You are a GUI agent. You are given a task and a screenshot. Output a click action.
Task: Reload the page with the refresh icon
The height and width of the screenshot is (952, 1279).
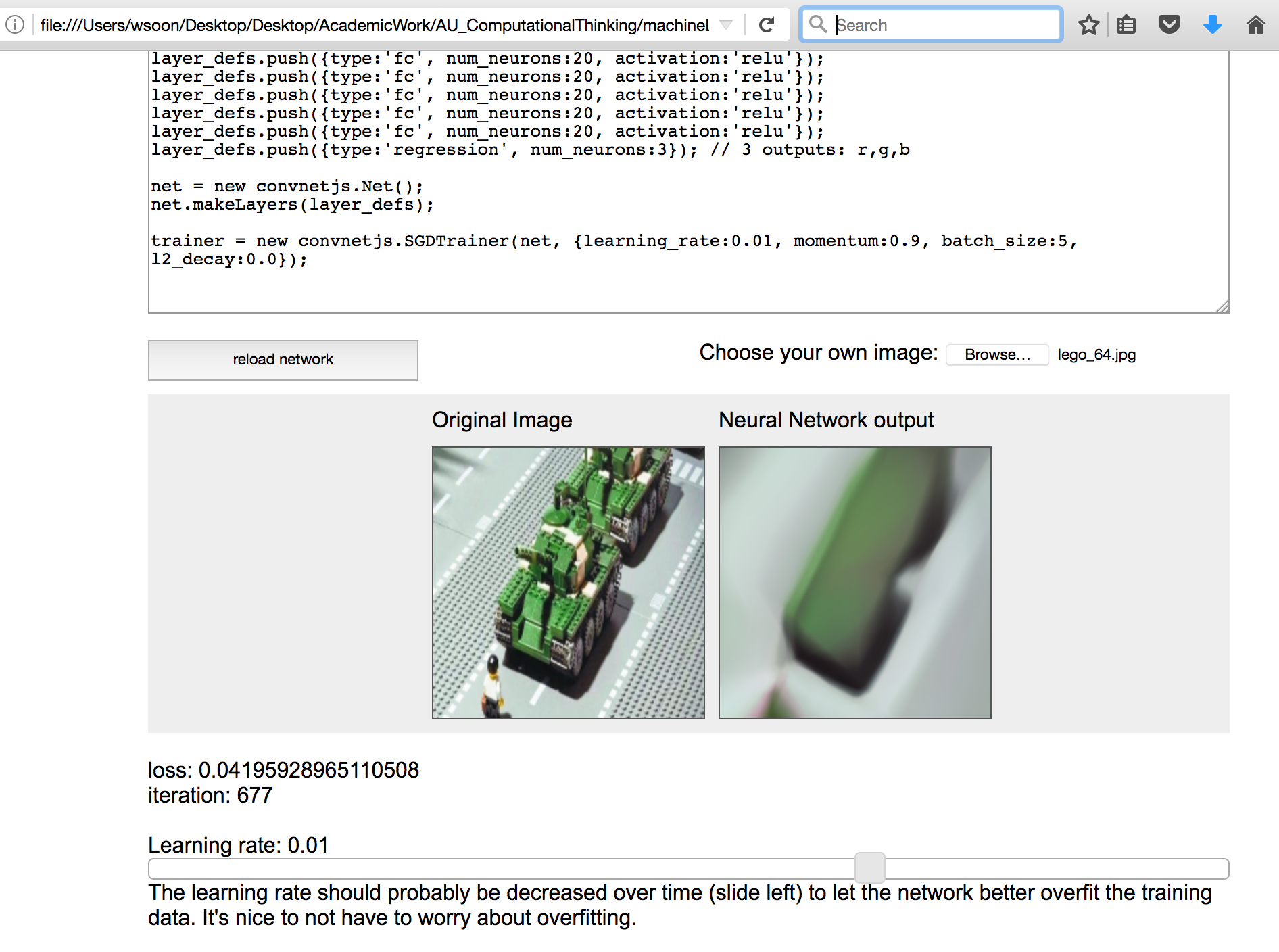(767, 25)
